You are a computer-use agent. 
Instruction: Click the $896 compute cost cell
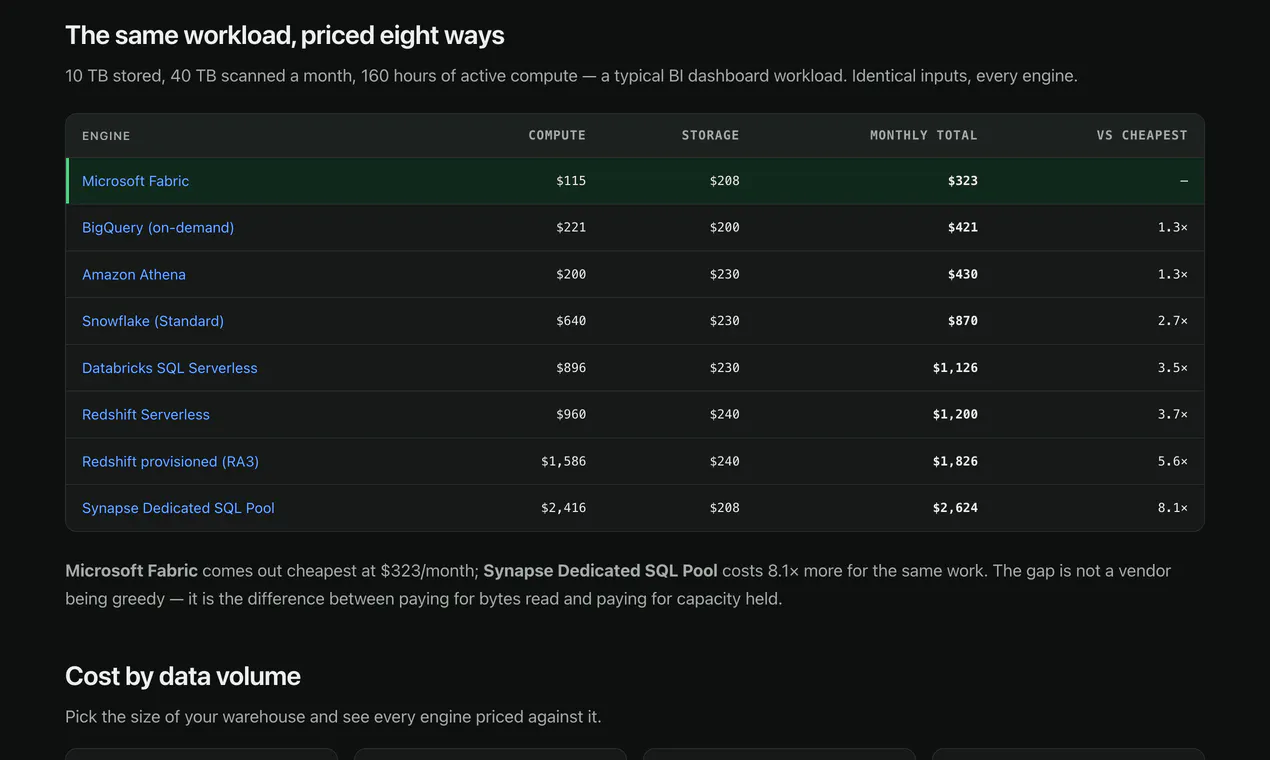click(571, 368)
